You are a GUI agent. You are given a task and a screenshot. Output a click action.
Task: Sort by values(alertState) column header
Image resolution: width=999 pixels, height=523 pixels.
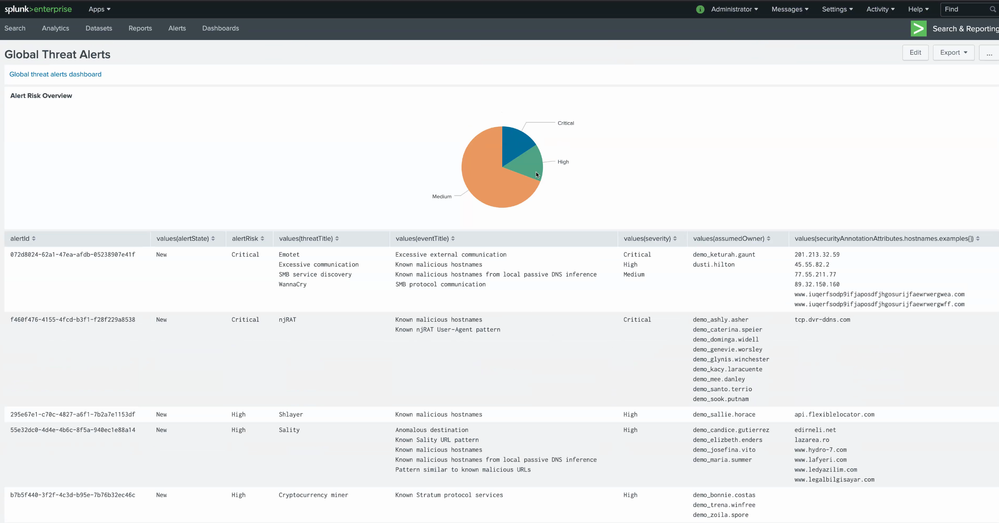[185, 238]
